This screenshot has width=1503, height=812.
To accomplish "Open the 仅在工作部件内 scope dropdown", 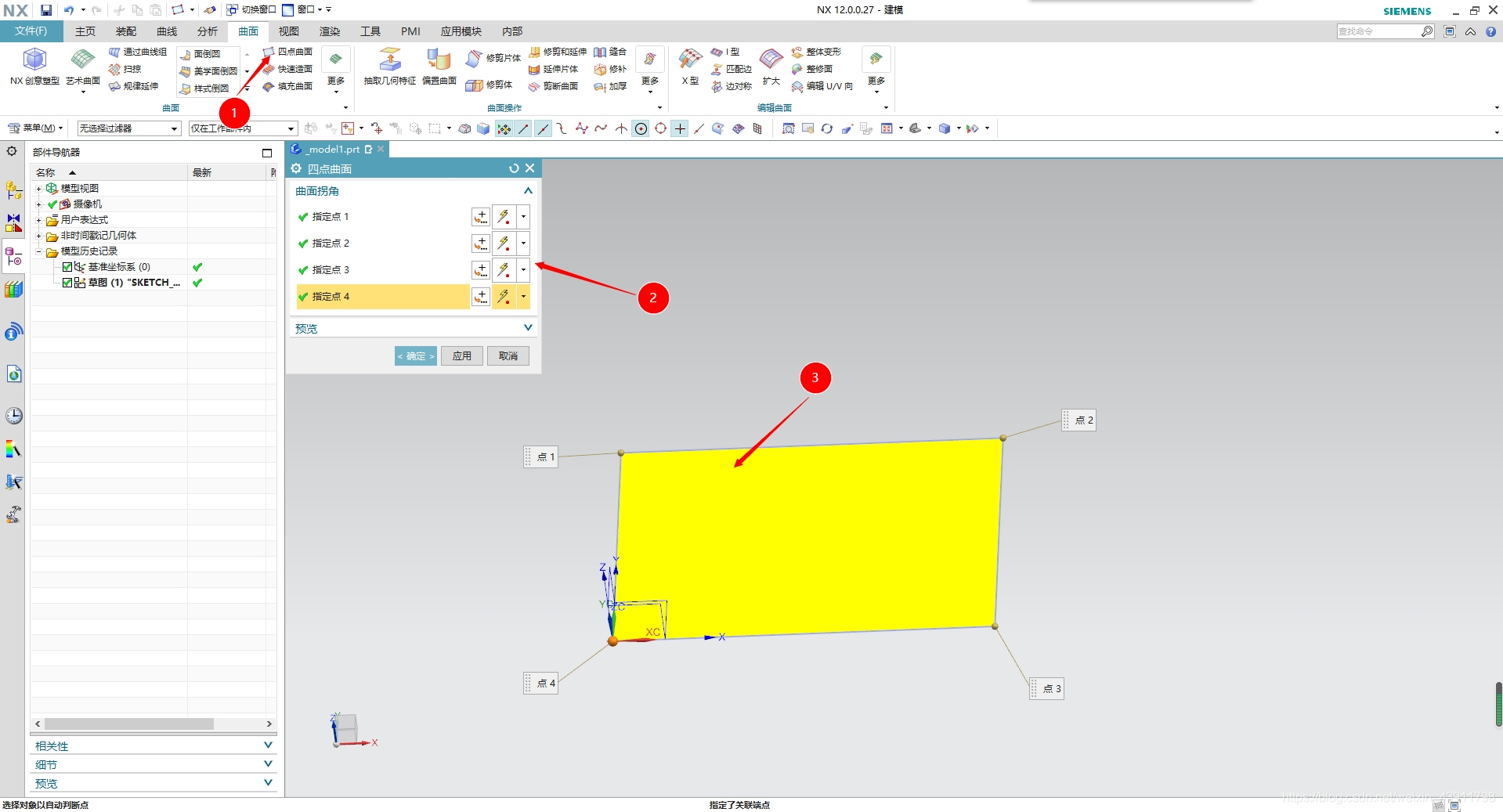I will tap(243, 128).
